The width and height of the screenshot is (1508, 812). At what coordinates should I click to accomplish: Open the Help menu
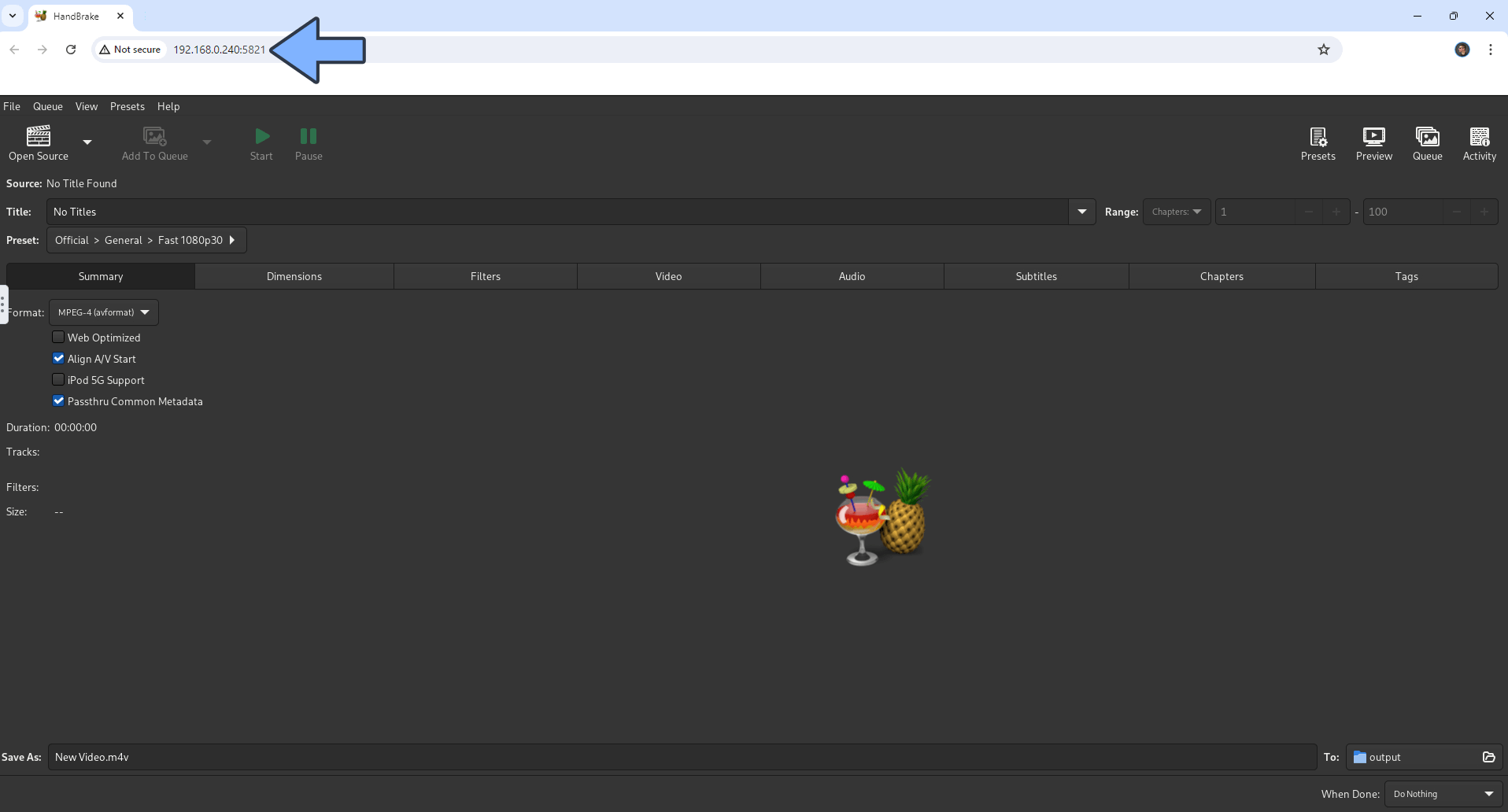click(168, 106)
